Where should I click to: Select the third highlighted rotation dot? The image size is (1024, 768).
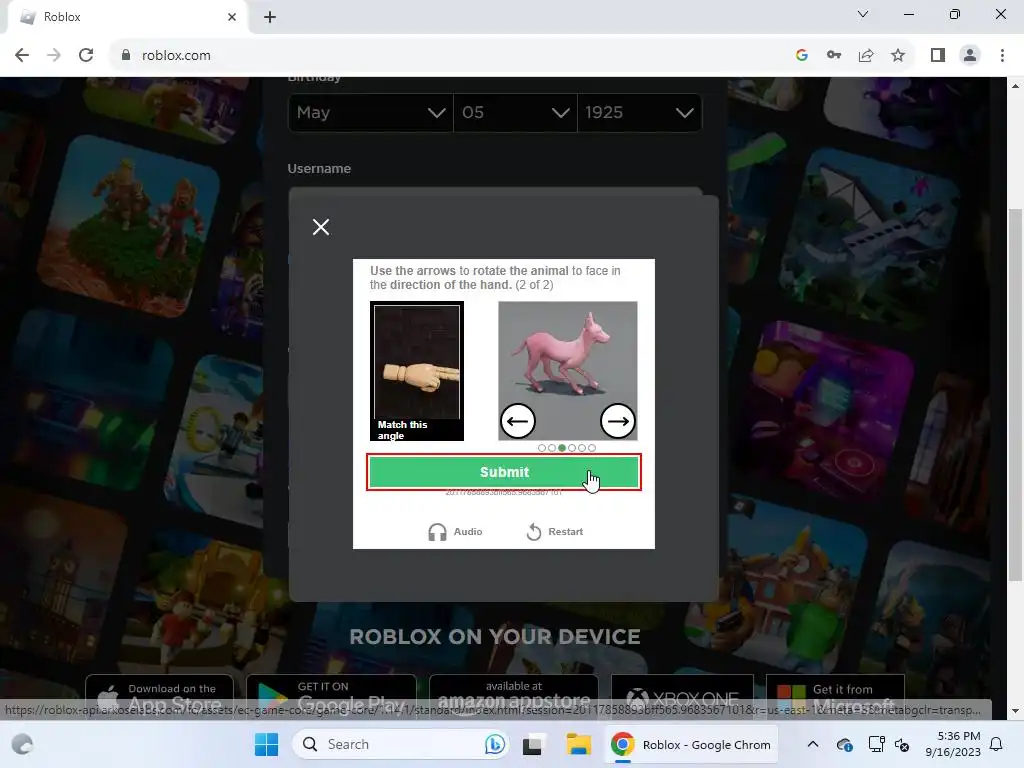[x=562, y=448]
